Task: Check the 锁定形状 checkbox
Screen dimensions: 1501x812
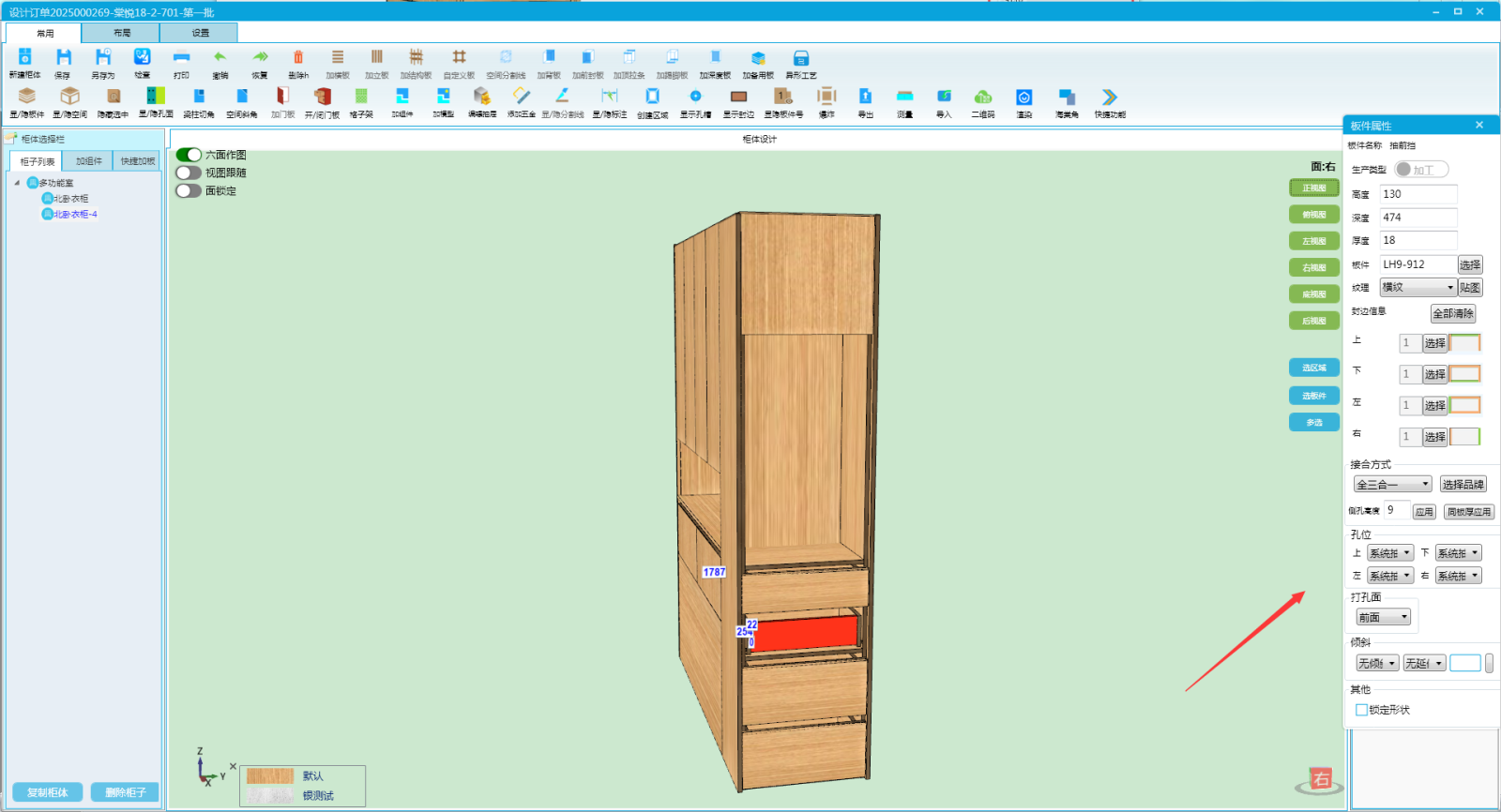Action: 1361,710
